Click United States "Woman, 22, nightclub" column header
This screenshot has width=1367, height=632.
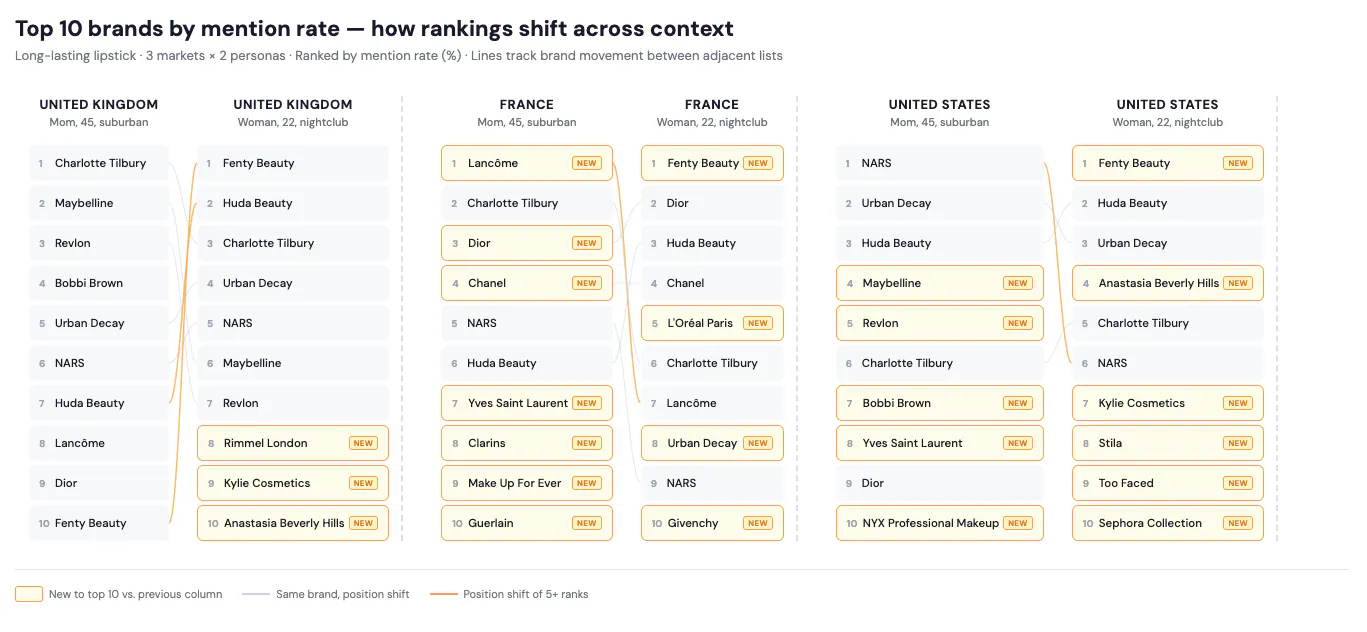pyautogui.click(x=1167, y=112)
